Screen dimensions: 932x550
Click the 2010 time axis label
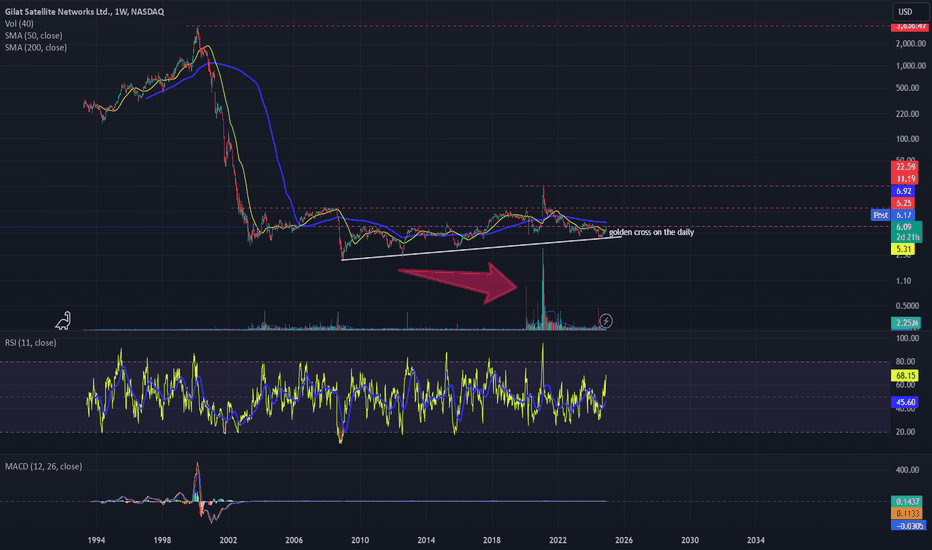pyautogui.click(x=360, y=540)
